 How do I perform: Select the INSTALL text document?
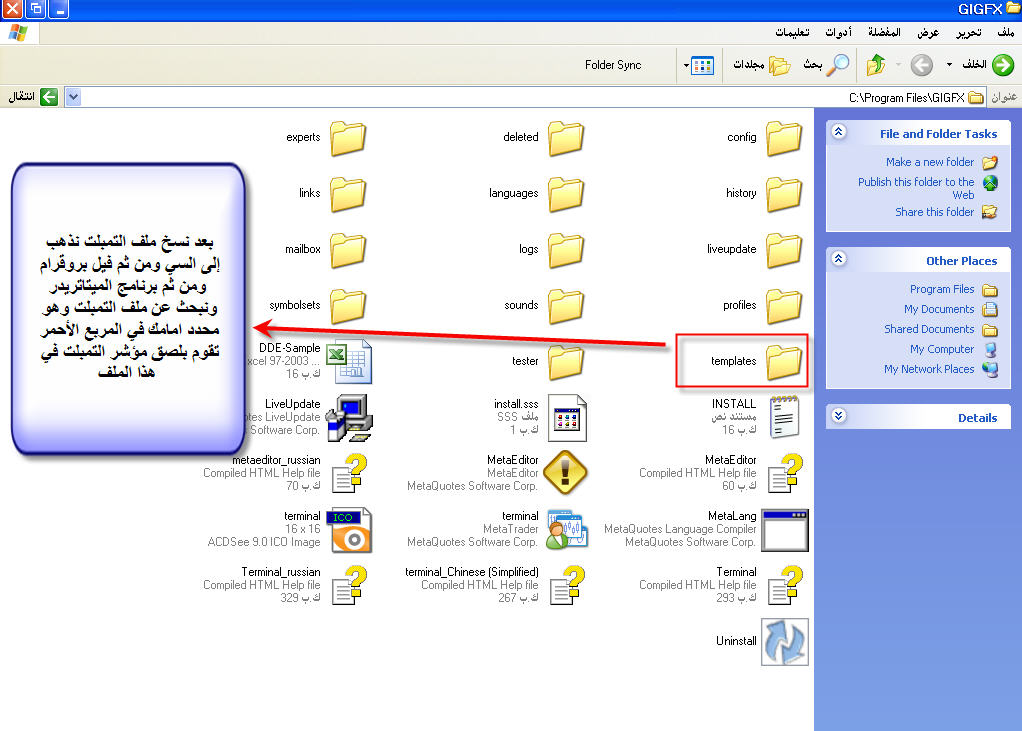tap(784, 417)
